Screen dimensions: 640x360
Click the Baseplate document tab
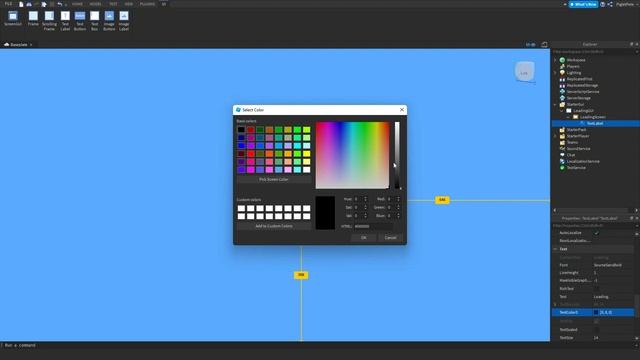pos(18,44)
